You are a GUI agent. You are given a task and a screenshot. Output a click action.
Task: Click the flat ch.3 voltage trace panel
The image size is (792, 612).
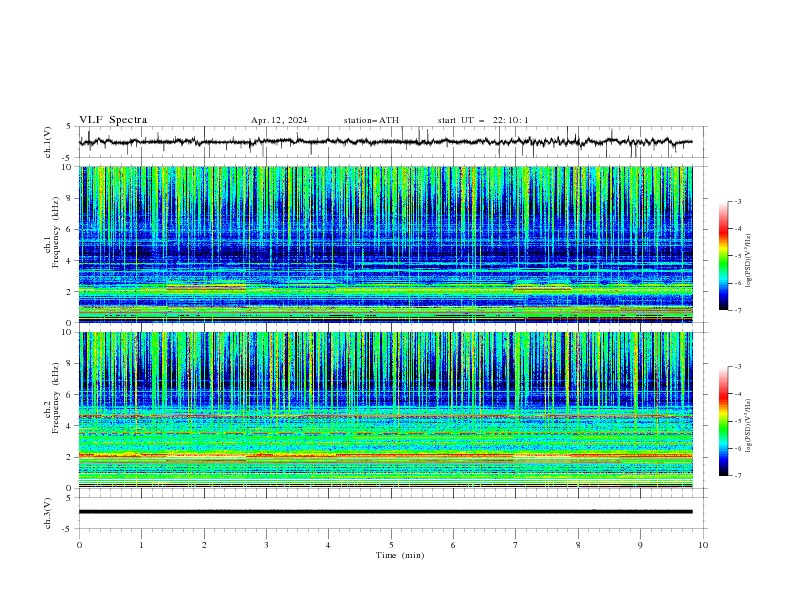tap(393, 513)
